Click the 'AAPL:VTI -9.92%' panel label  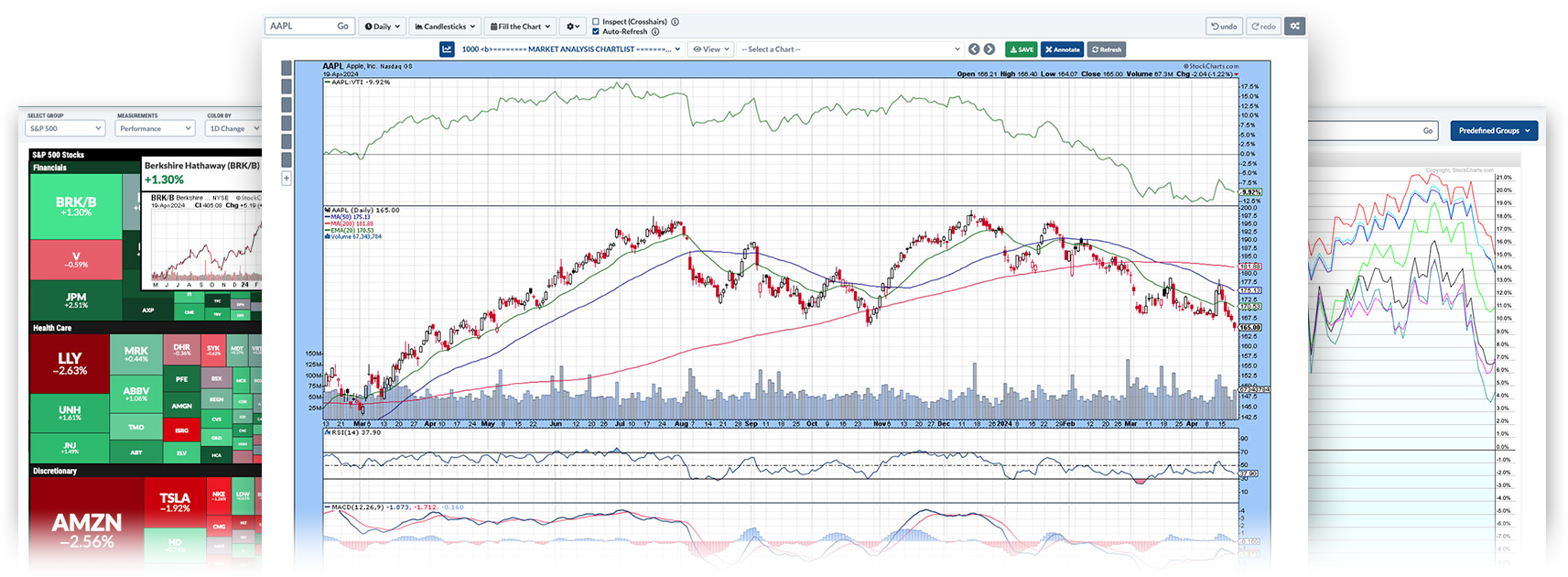pyautogui.click(x=358, y=82)
